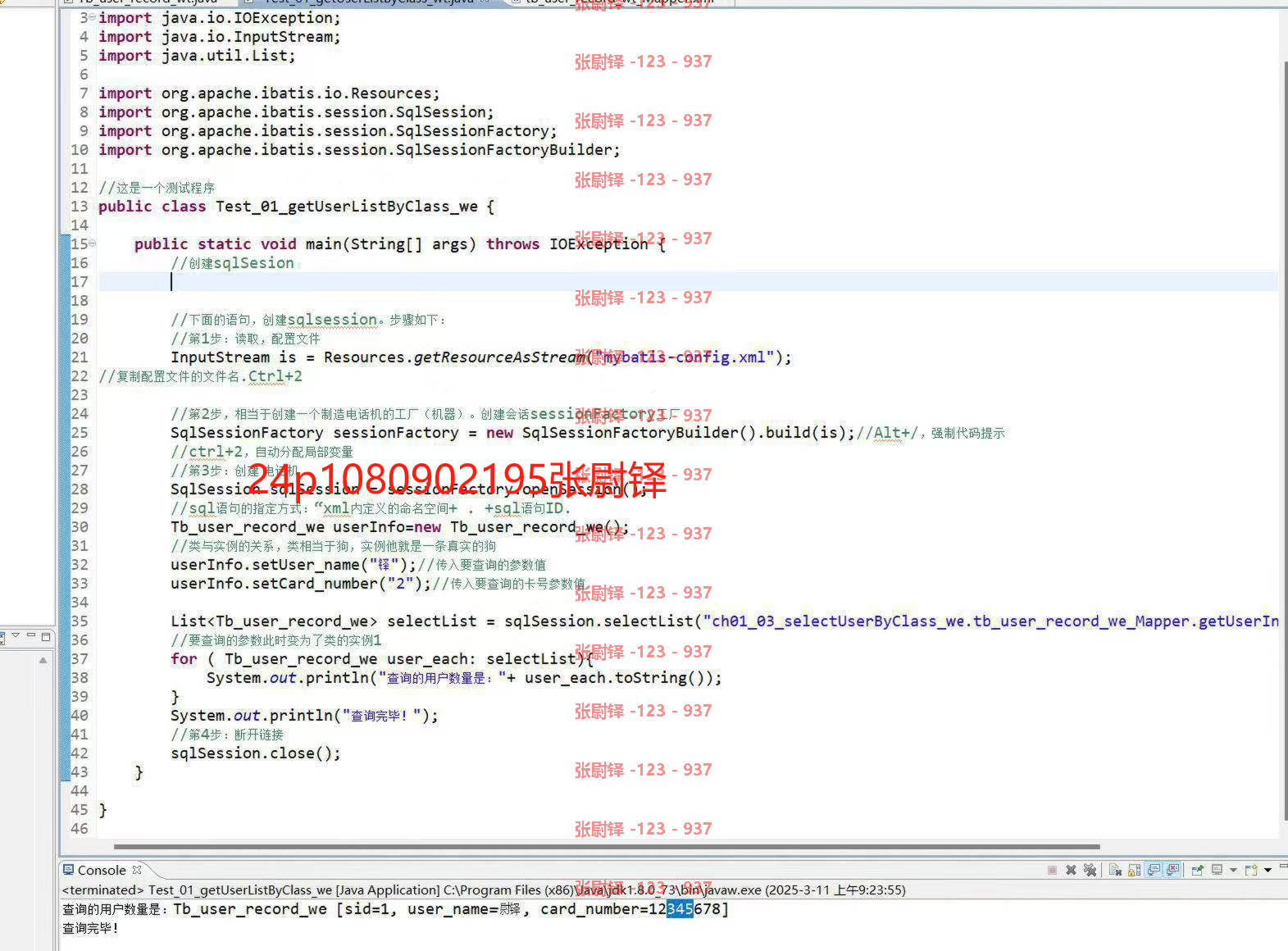
Task: Close the Console tab via its X
Action: (x=137, y=870)
